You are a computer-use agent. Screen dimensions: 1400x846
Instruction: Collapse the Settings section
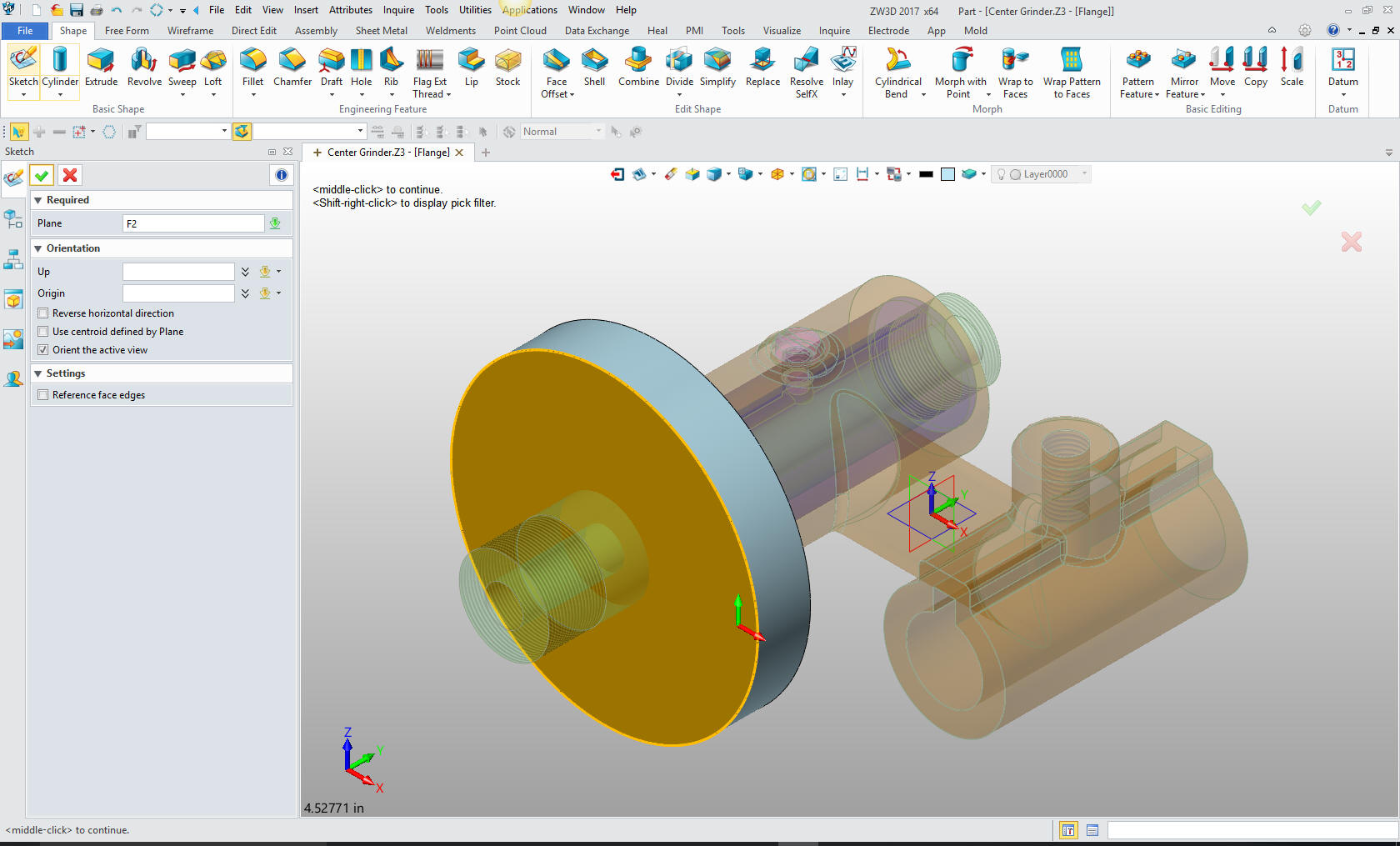pos(38,373)
